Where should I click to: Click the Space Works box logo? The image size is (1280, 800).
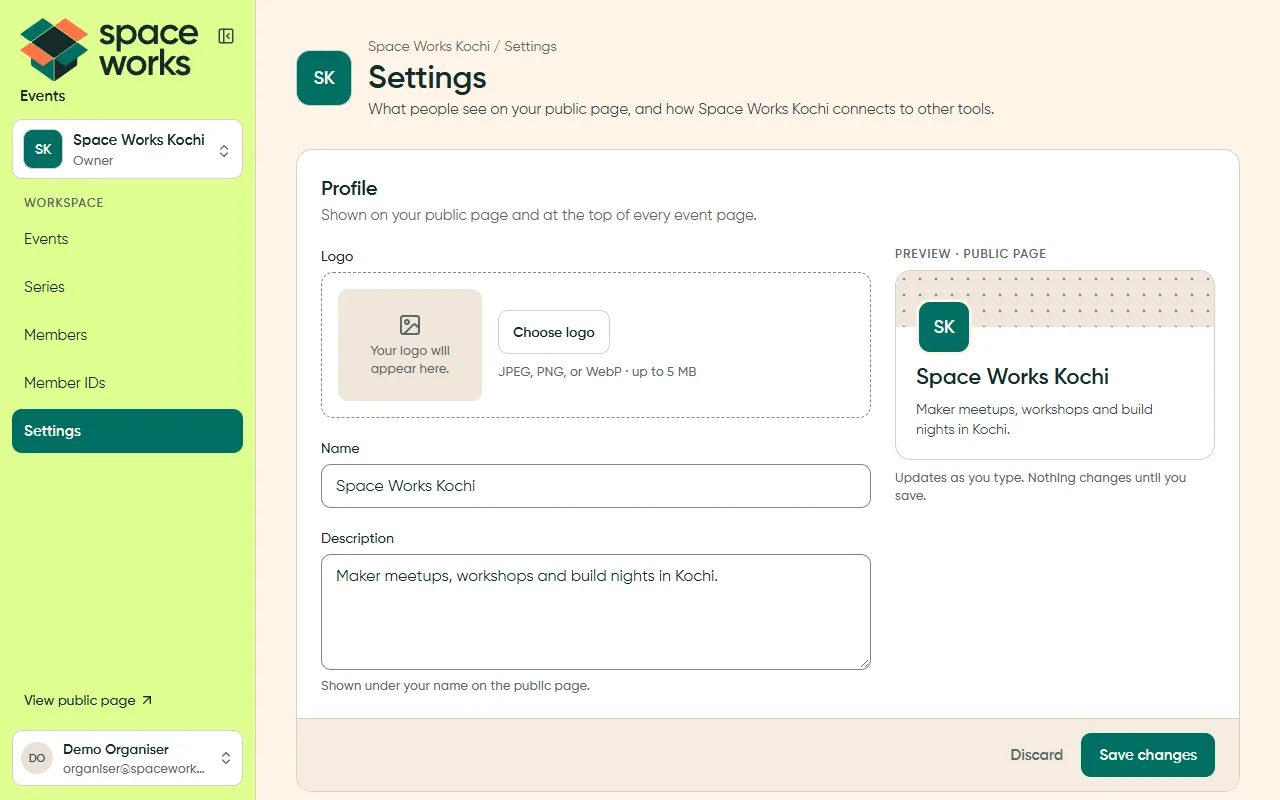tap(54, 49)
